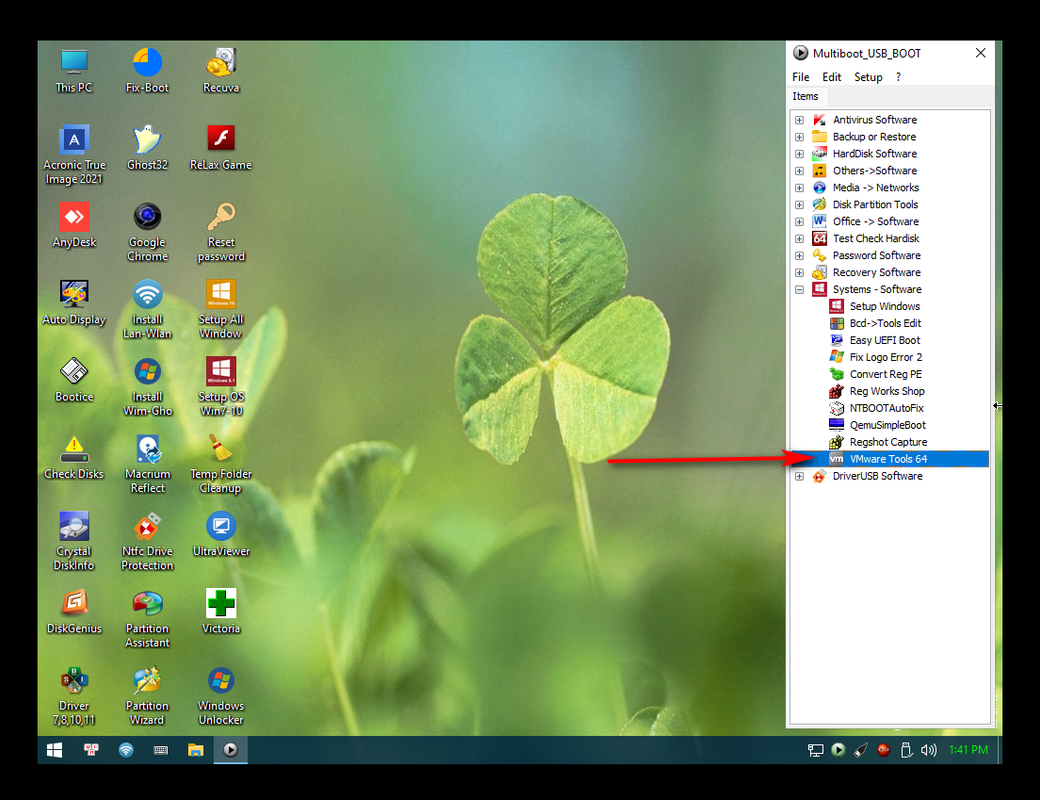The image size is (1040, 800).
Task: Launch Victoria desktop shortcut
Action: pos(221,611)
